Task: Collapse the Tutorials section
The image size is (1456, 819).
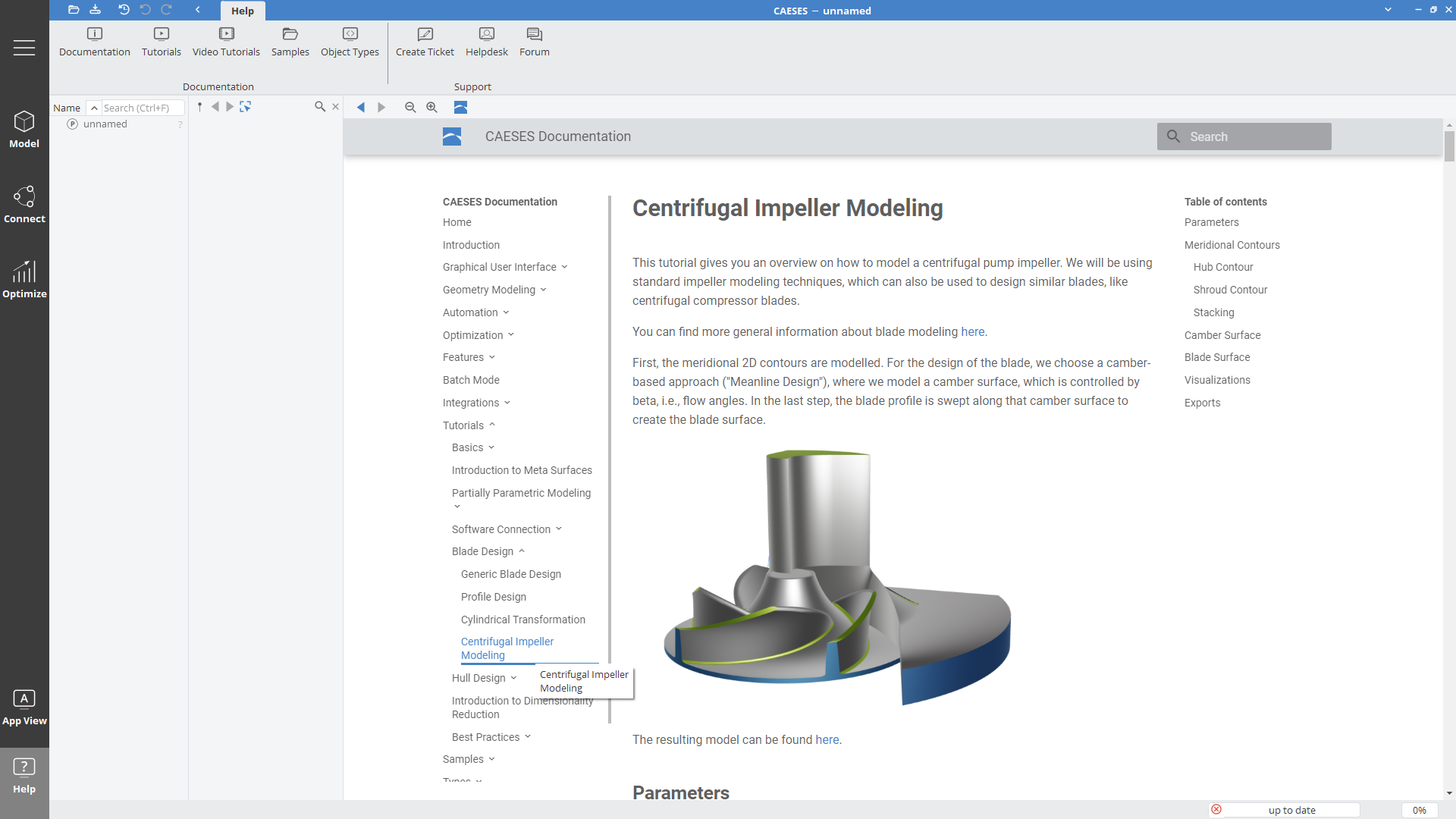Action: [x=491, y=425]
